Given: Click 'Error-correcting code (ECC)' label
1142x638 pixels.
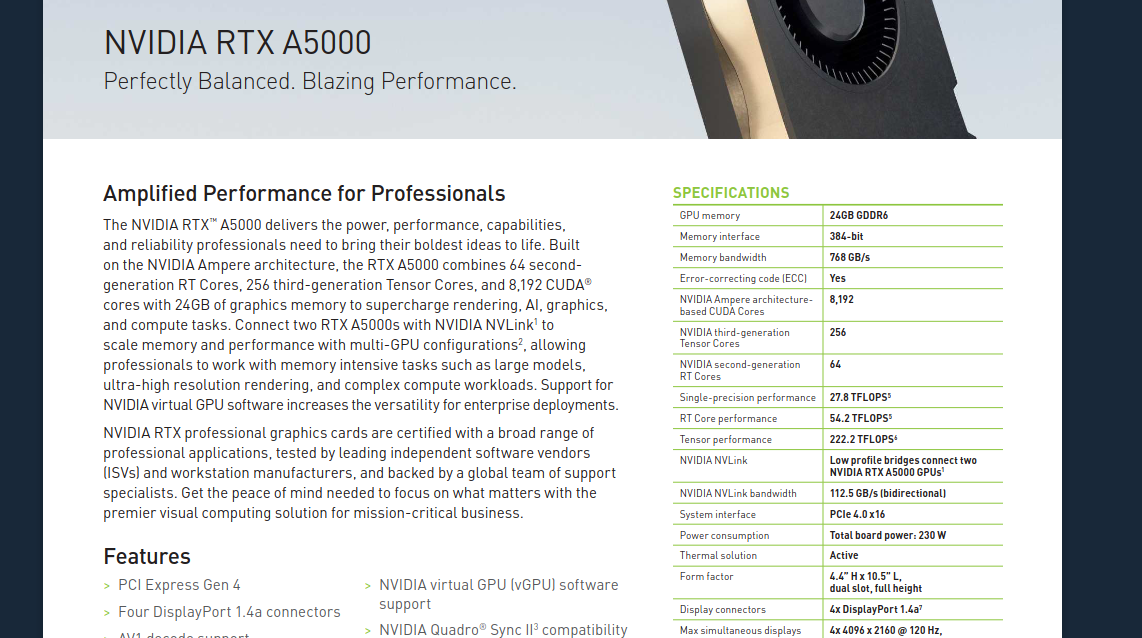Looking at the screenshot, I should [x=743, y=279].
